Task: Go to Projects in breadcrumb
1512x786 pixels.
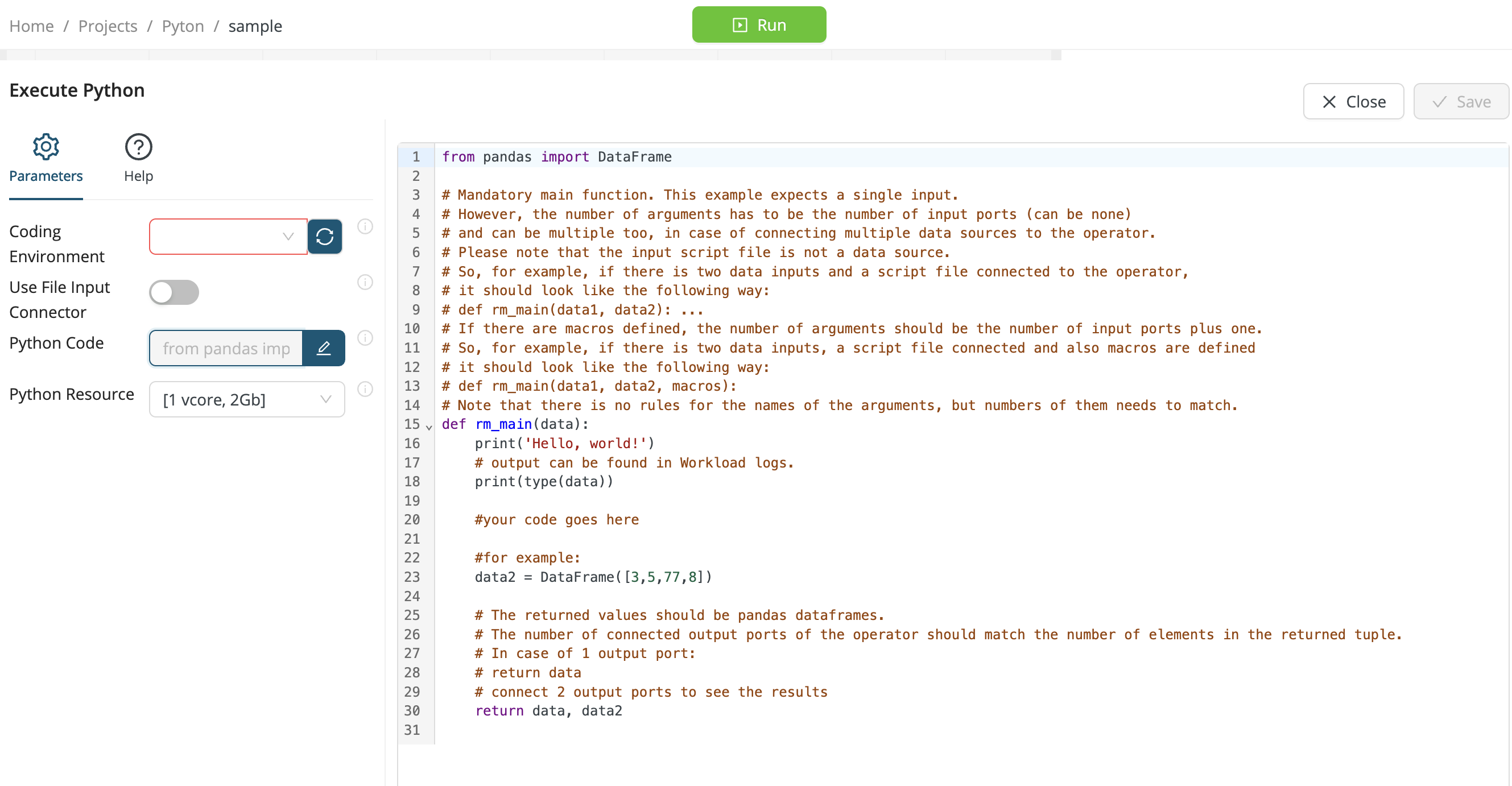Action: click(x=108, y=26)
